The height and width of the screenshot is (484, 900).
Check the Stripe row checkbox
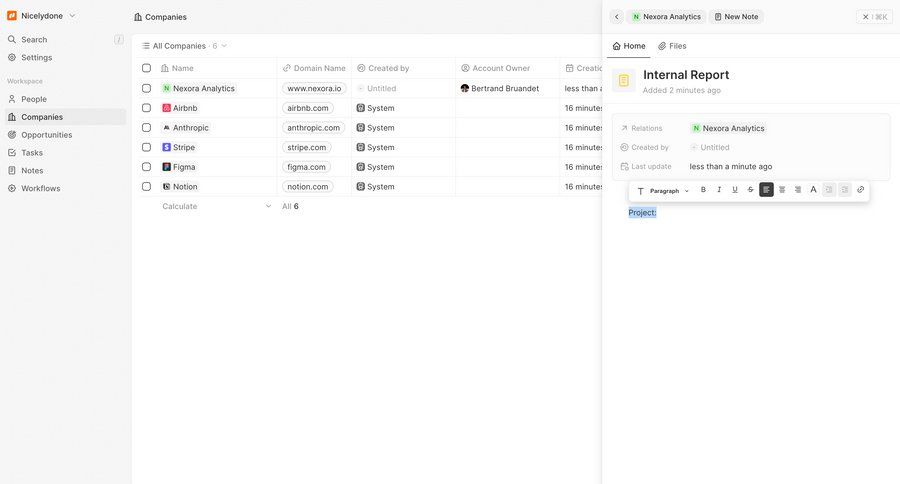point(146,147)
